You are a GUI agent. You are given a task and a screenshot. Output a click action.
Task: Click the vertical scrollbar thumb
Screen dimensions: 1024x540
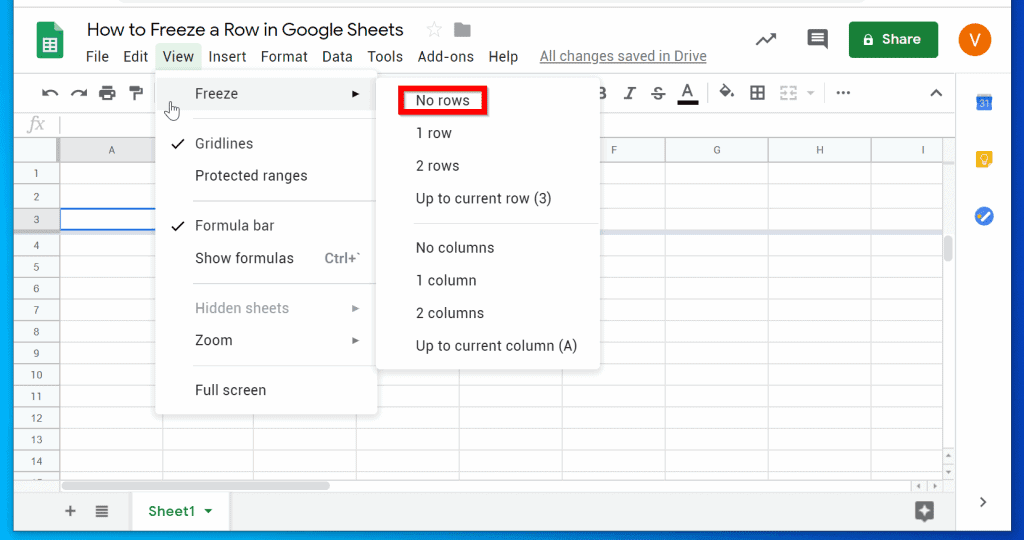[948, 248]
